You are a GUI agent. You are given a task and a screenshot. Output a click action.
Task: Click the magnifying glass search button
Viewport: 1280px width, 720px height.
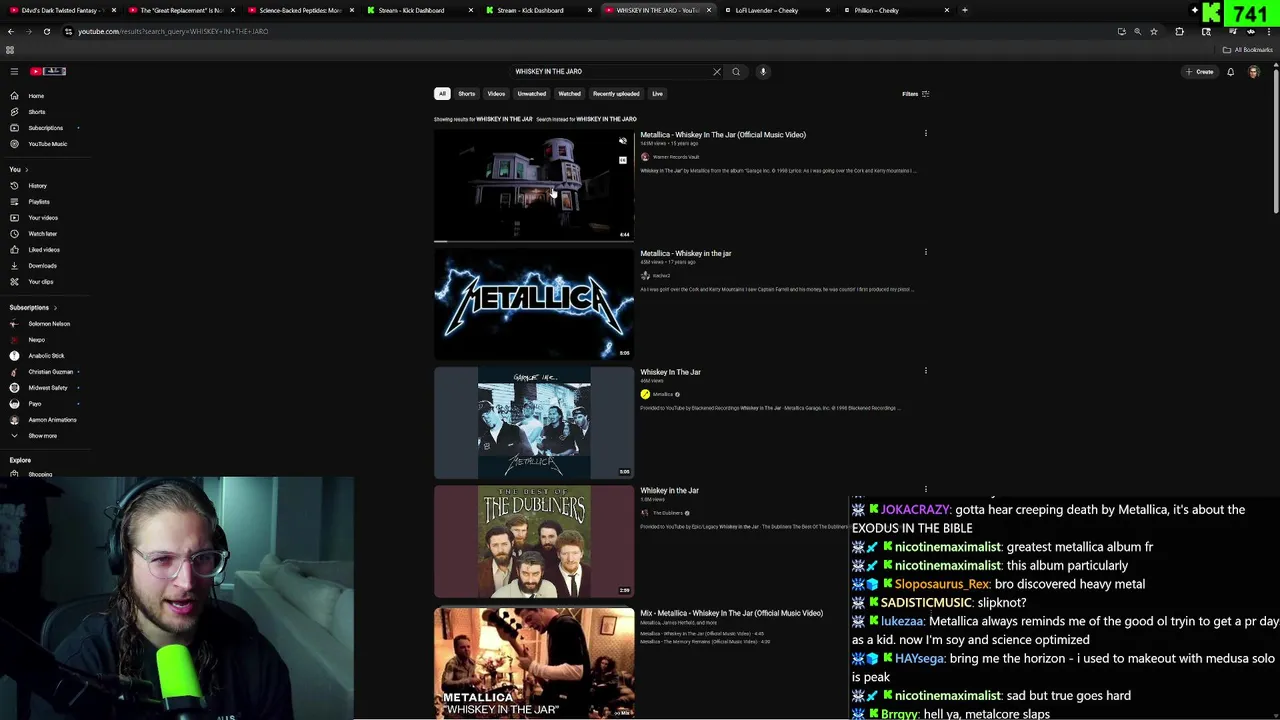click(x=736, y=72)
